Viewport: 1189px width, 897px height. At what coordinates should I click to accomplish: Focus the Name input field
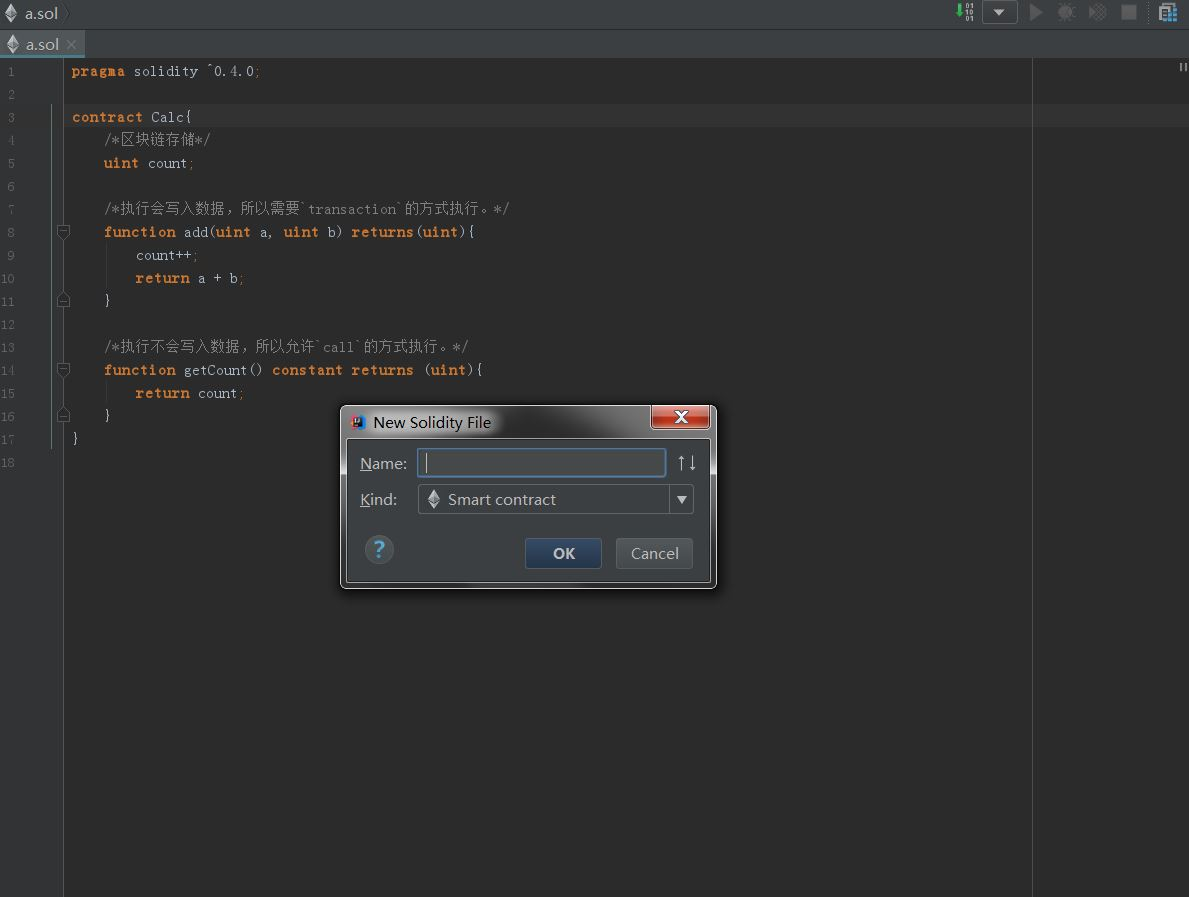541,463
